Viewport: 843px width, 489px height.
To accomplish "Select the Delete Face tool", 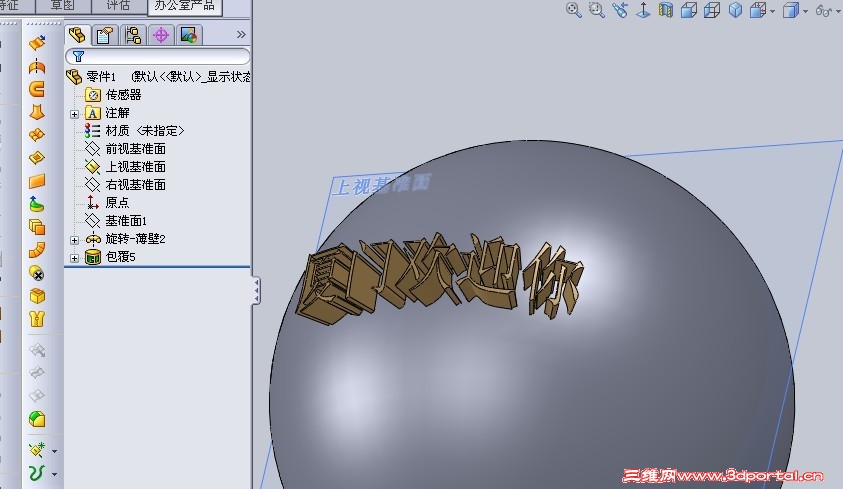I will 37,273.
